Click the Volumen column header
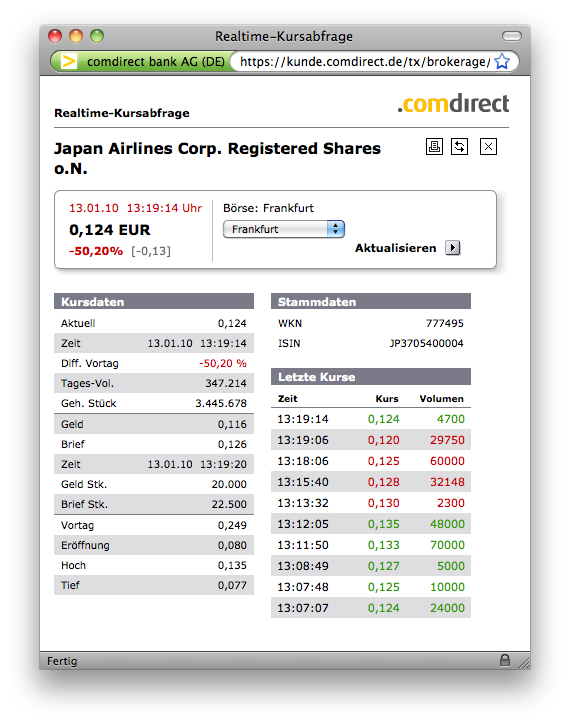Viewport: 570px width, 724px height. tap(441, 398)
